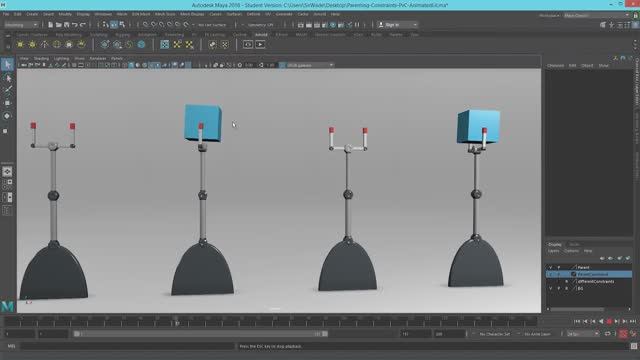Viewport: 640px width, 360px height.
Task: Switch to the Arnold shelf tab
Action: click(260, 35)
